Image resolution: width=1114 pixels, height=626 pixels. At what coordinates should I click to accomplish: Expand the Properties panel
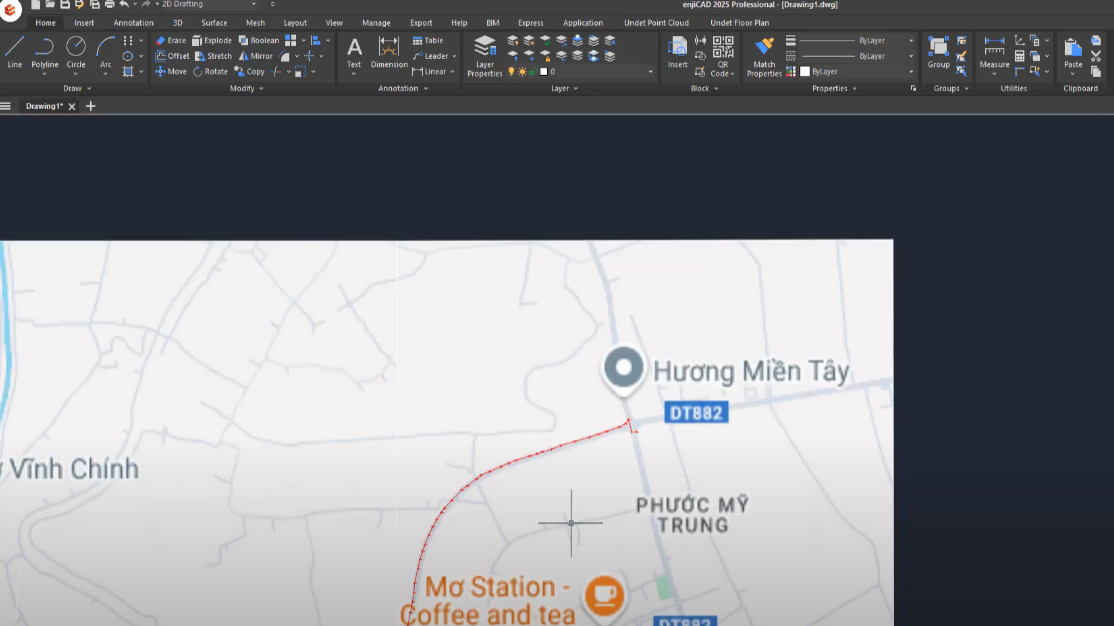click(x=834, y=88)
